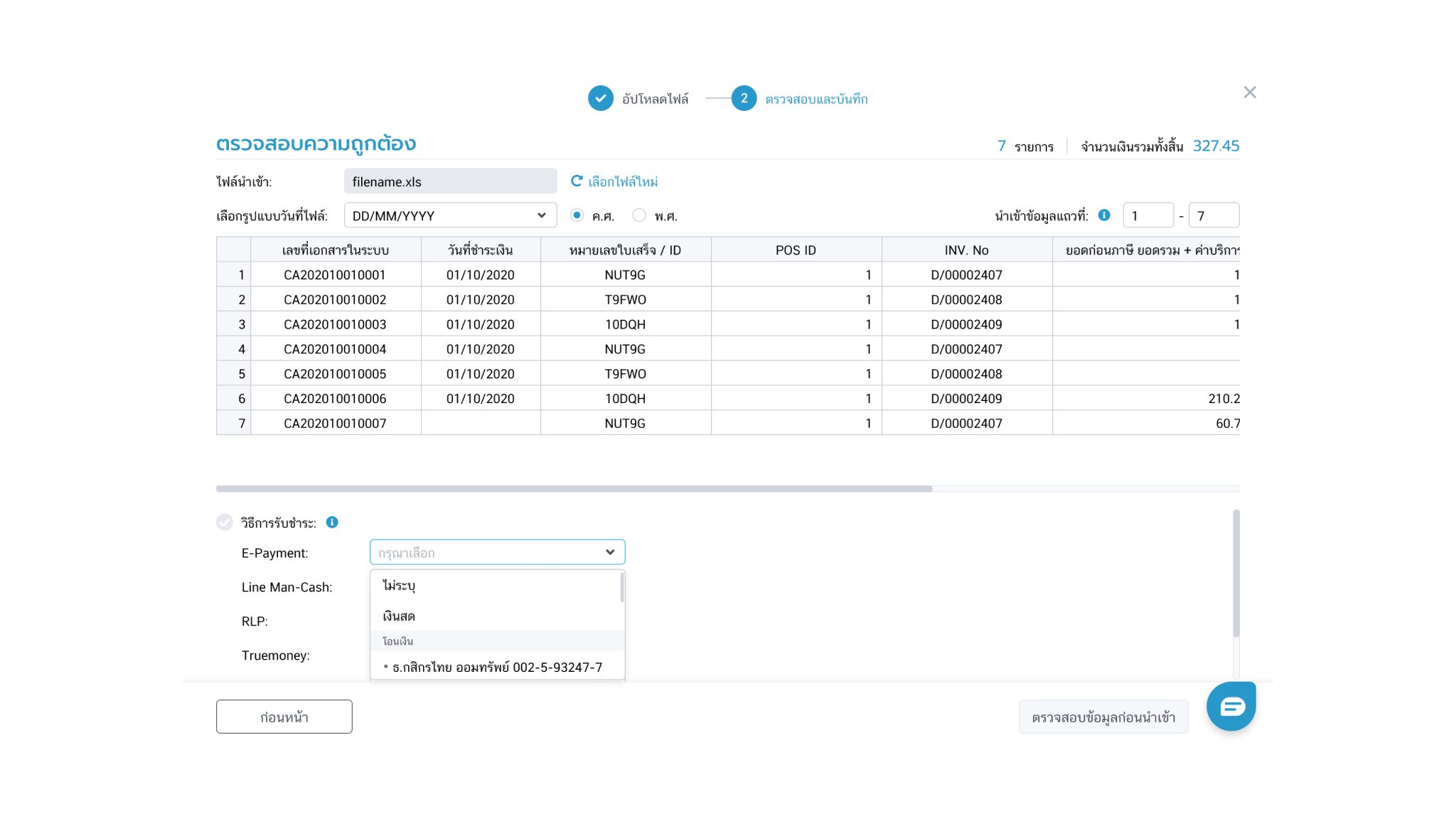Click ตรวจสอบข้อมูลก่อนนำเข้า button
1456x819 pixels.
click(x=1103, y=717)
